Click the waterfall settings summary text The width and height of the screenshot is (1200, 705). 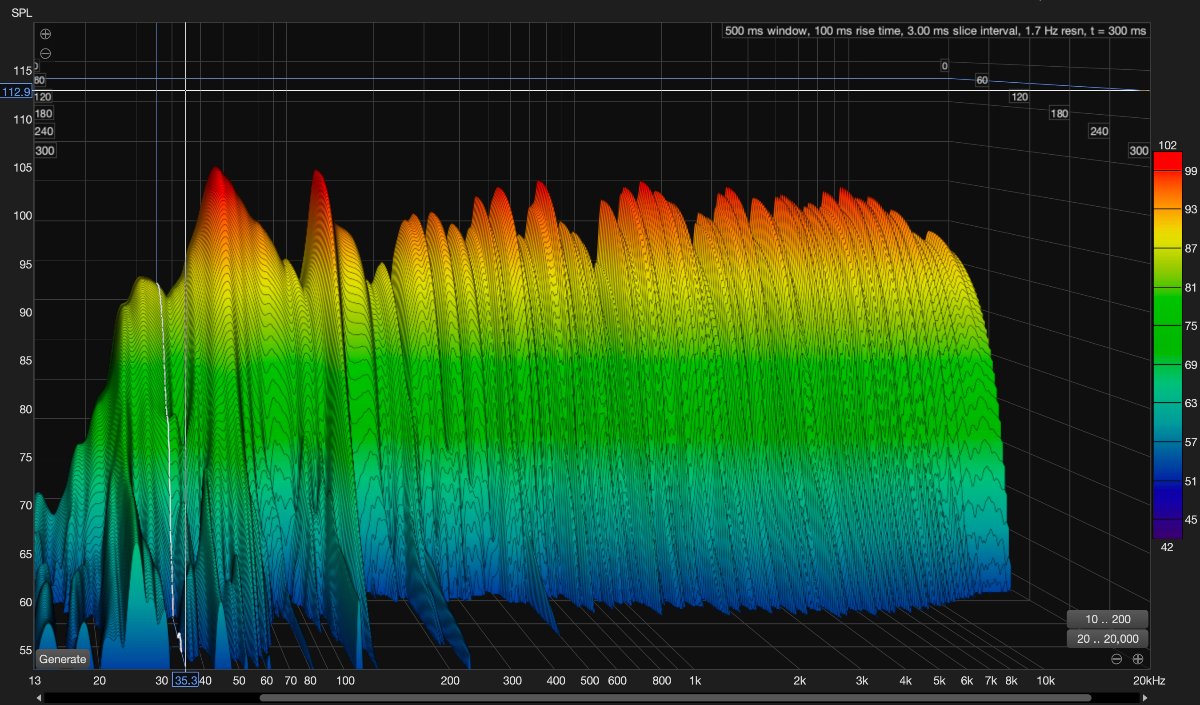[x=934, y=31]
